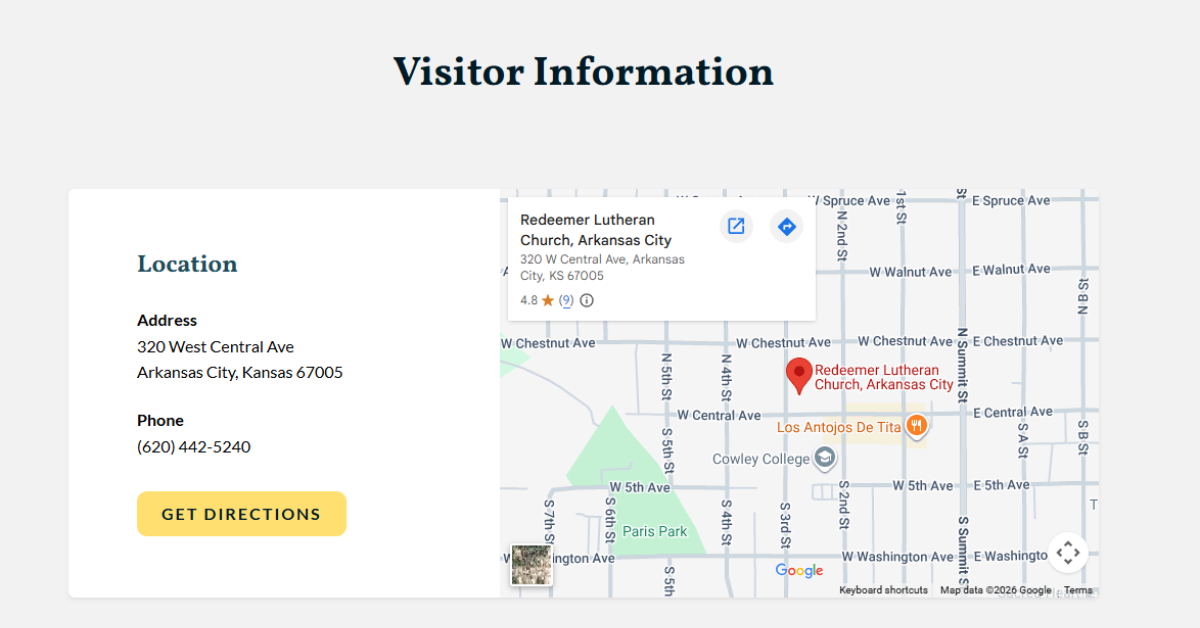This screenshot has height=628, width=1200.
Task: Click the Google logo on the map
Action: [x=798, y=570]
